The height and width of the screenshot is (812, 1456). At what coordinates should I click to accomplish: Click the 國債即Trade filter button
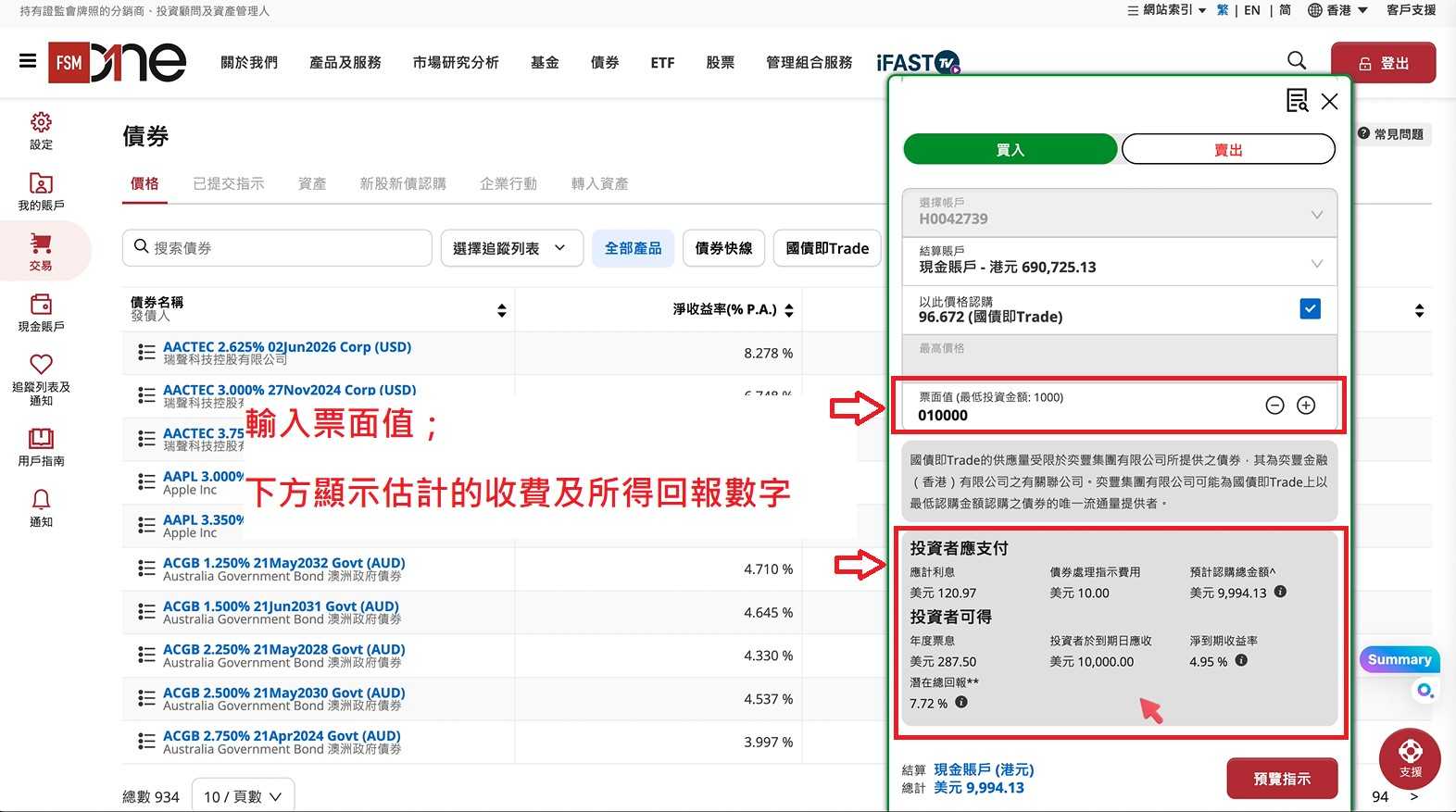tap(827, 248)
